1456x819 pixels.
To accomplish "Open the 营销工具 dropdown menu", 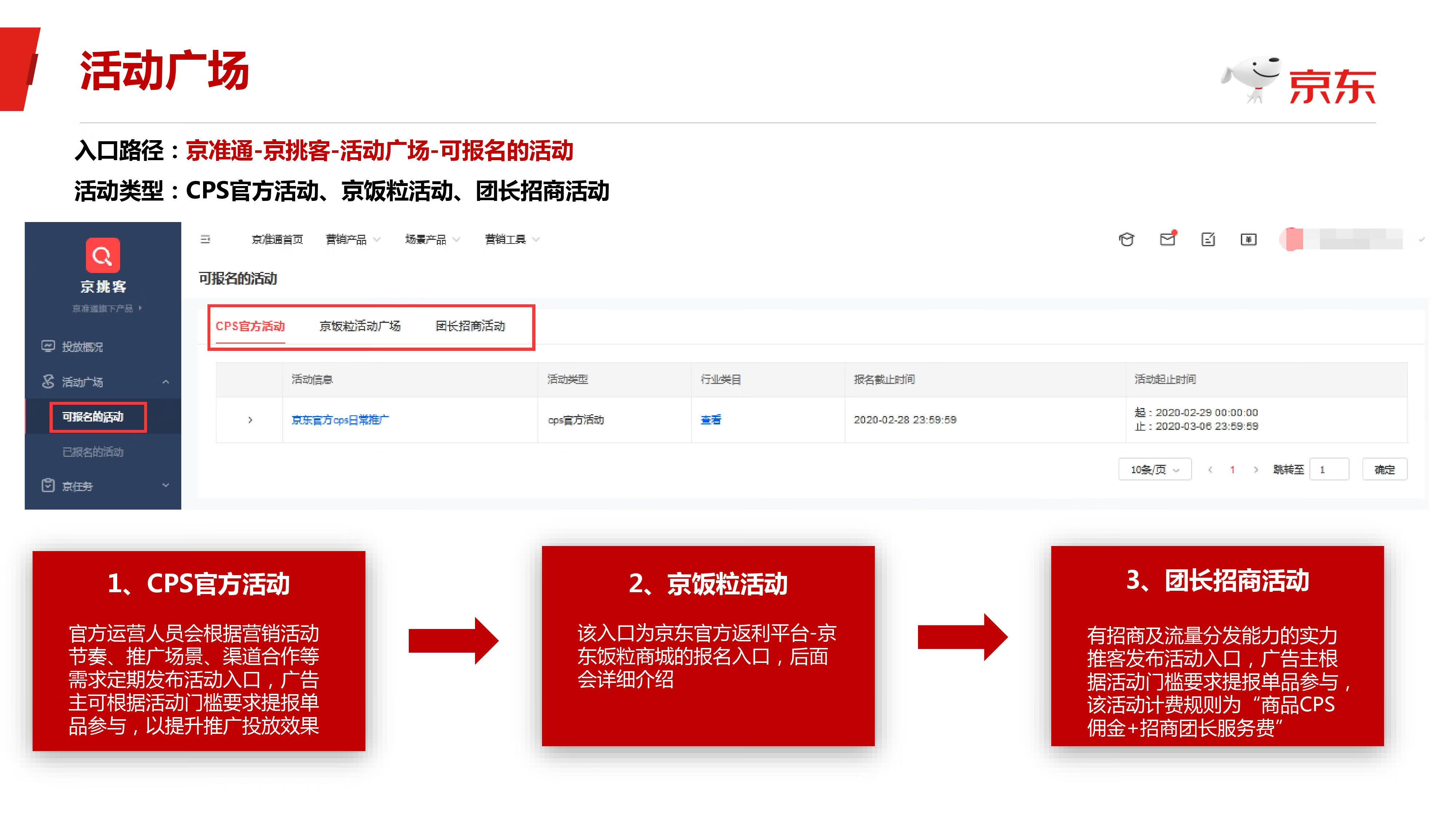I will [512, 240].
